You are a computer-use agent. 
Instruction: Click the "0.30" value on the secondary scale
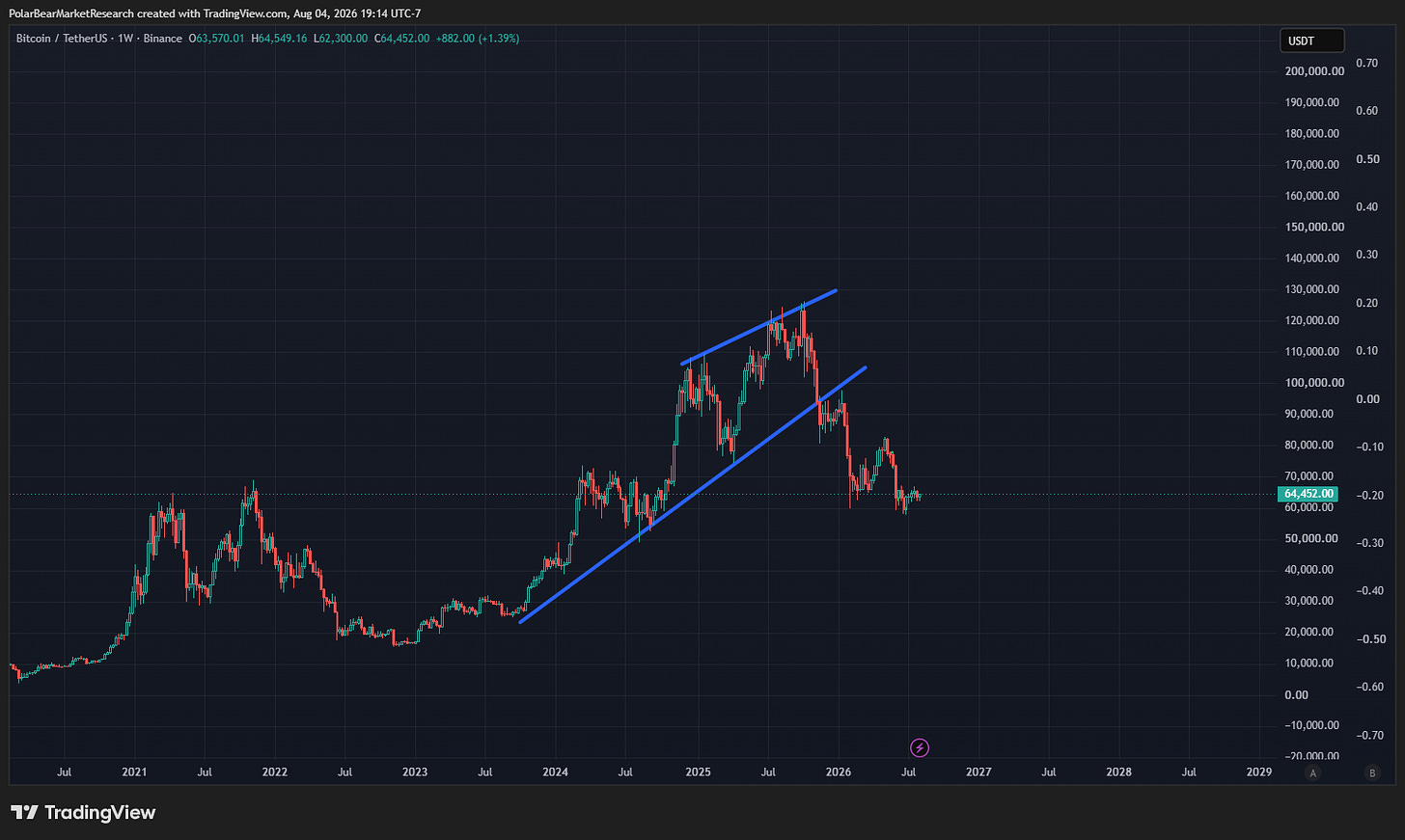pos(1367,255)
